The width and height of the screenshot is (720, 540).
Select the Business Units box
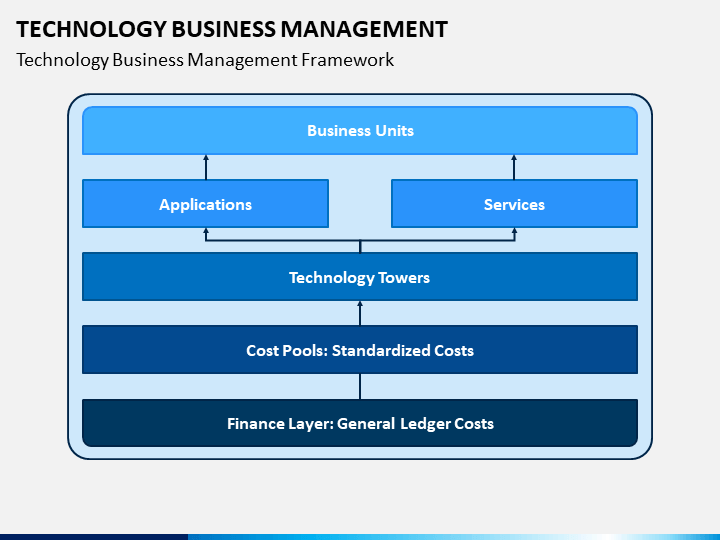(x=360, y=130)
